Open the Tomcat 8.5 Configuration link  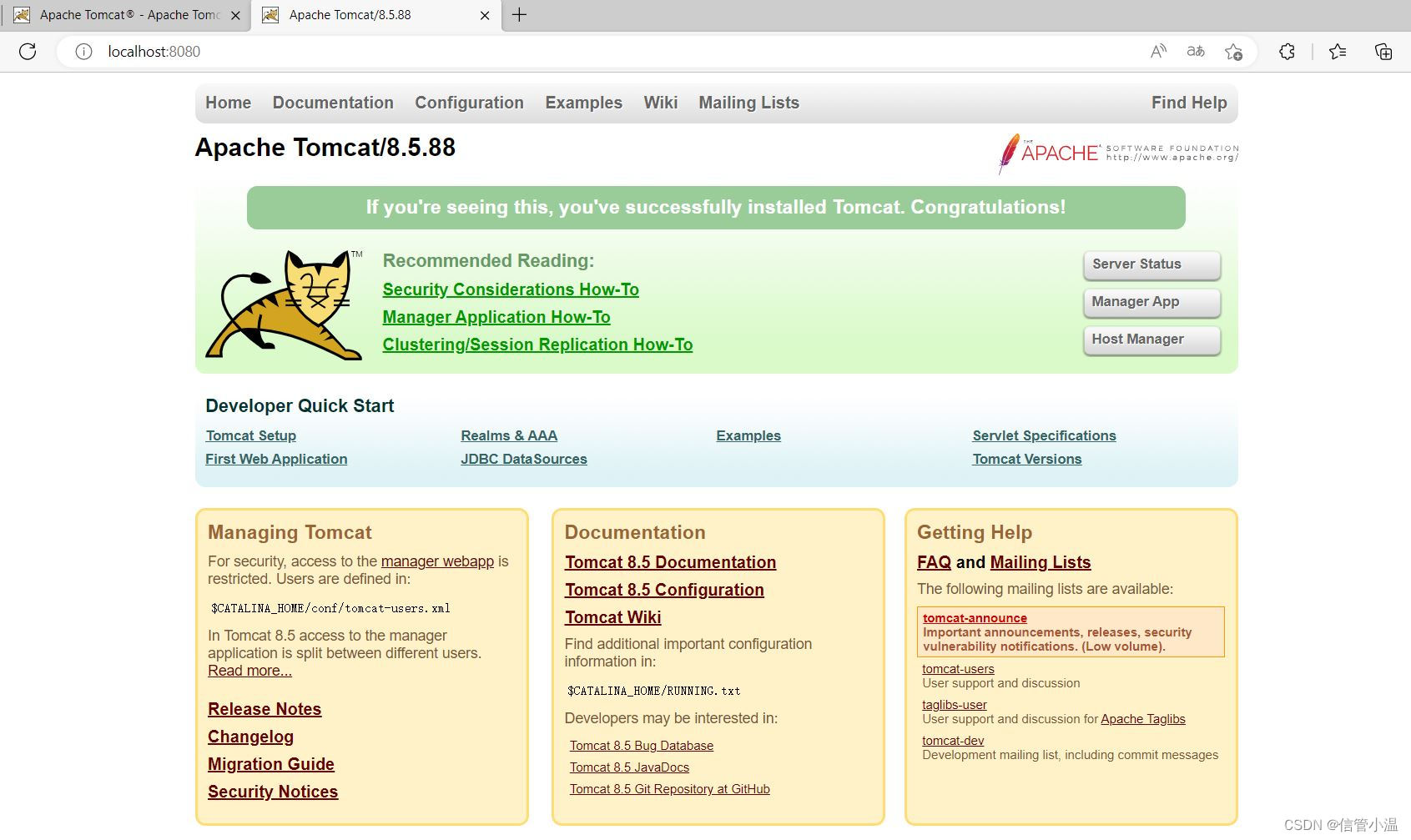pos(664,590)
